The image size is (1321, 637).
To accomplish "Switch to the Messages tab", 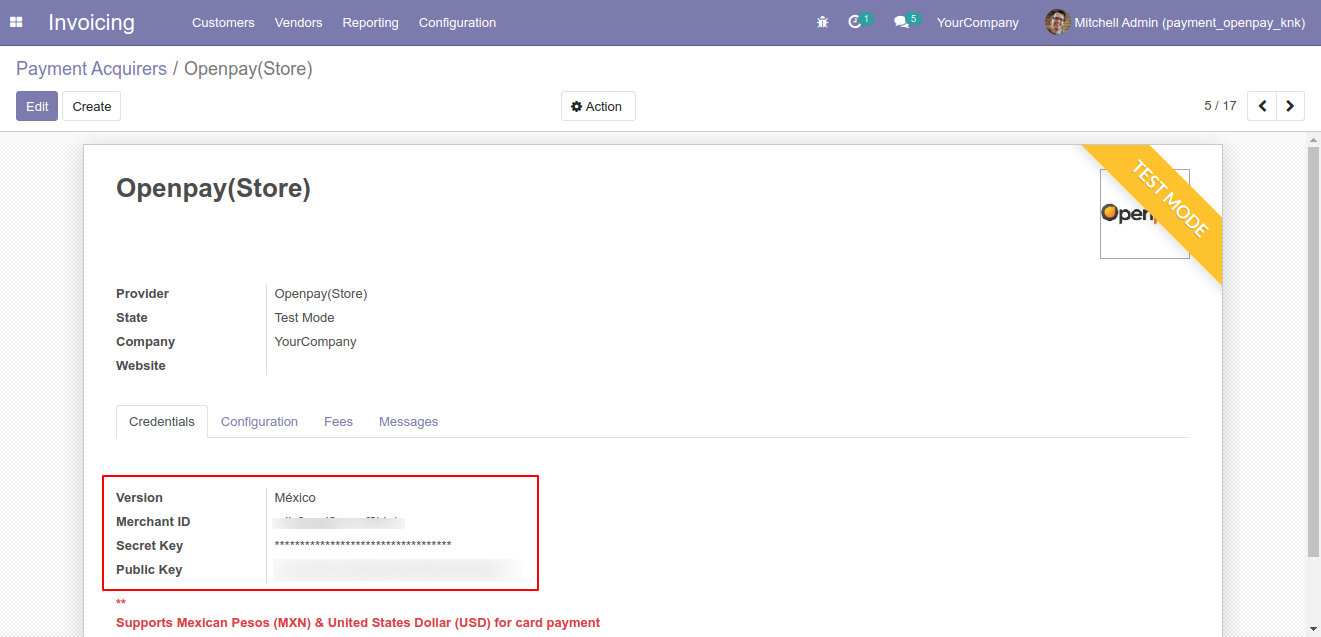I will (408, 421).
